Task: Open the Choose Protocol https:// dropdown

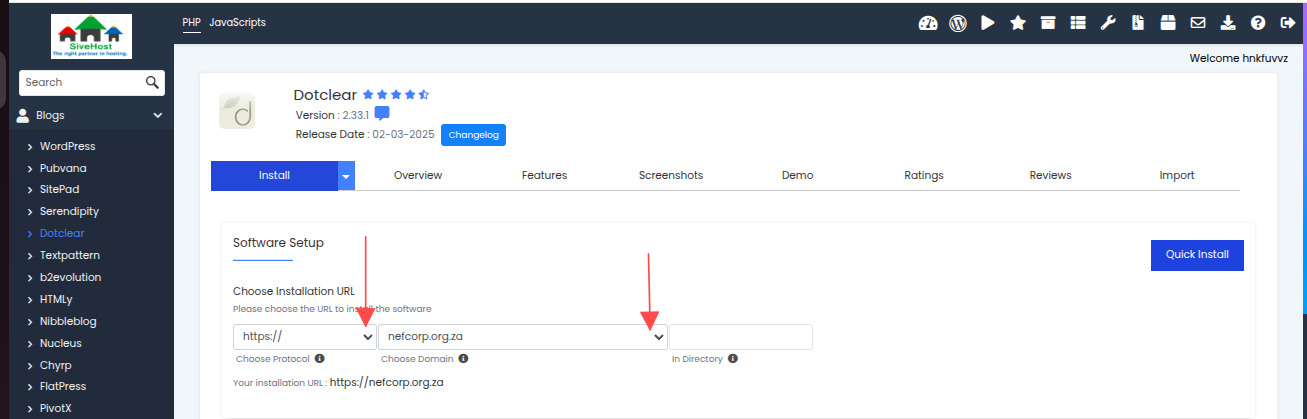Action: coord(305,337)
